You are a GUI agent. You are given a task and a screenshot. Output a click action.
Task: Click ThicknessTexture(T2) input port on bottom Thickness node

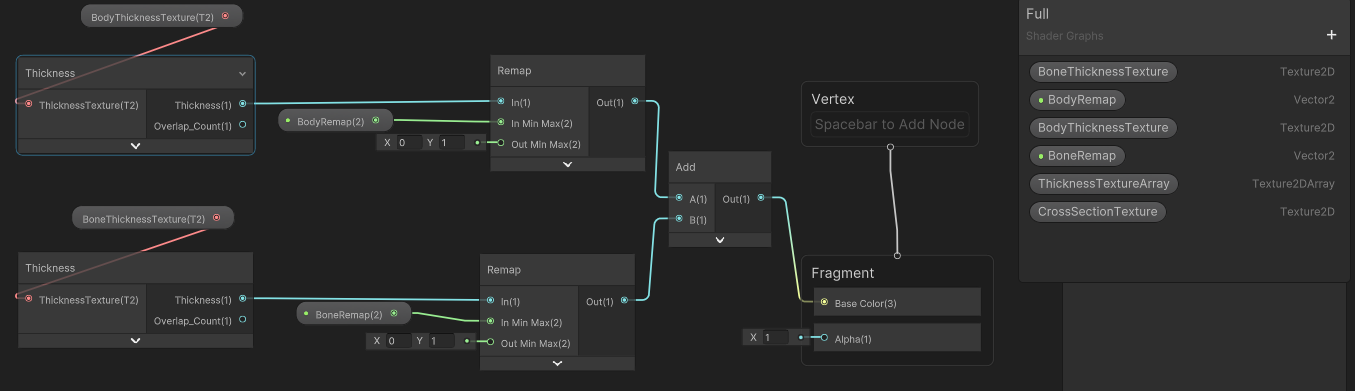pos(28,299)
